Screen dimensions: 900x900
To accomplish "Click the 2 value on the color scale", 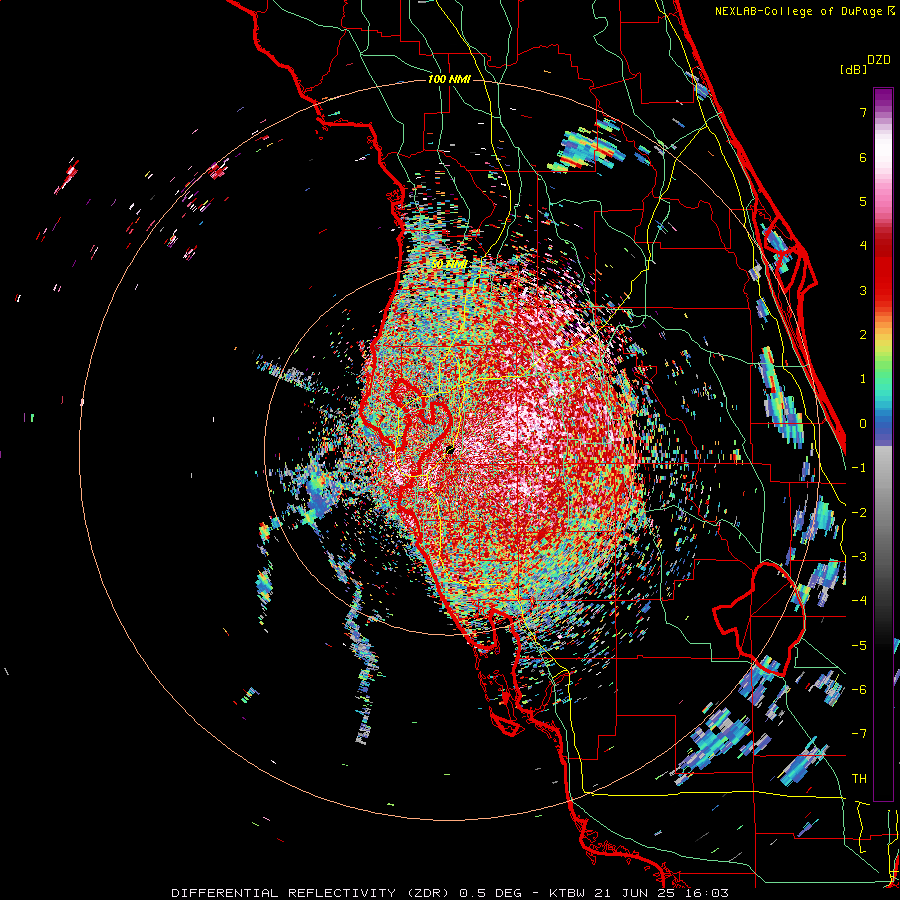I will [x=863, y=335].
